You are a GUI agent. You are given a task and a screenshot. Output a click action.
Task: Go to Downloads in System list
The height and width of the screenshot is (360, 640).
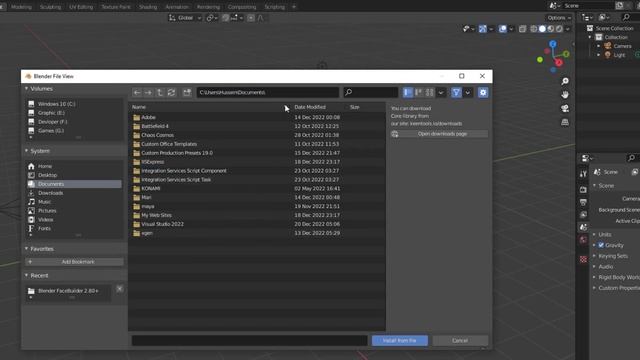[74, 193]
